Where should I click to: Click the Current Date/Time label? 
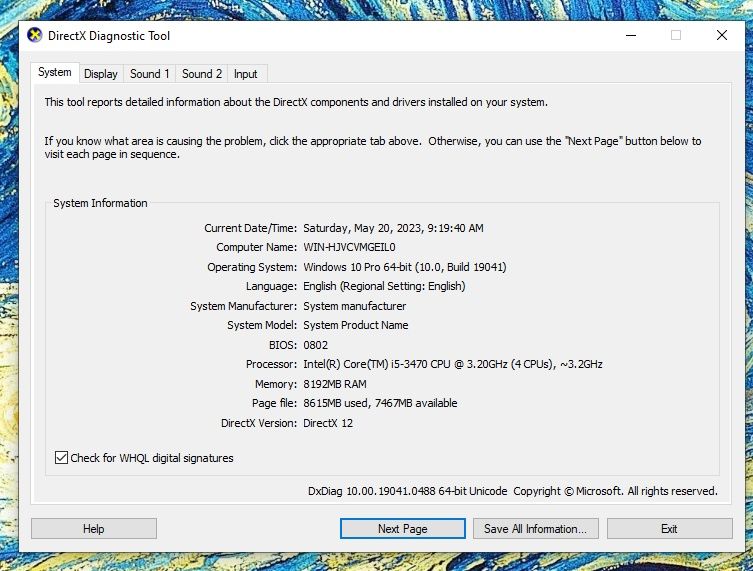click(250, 228)
